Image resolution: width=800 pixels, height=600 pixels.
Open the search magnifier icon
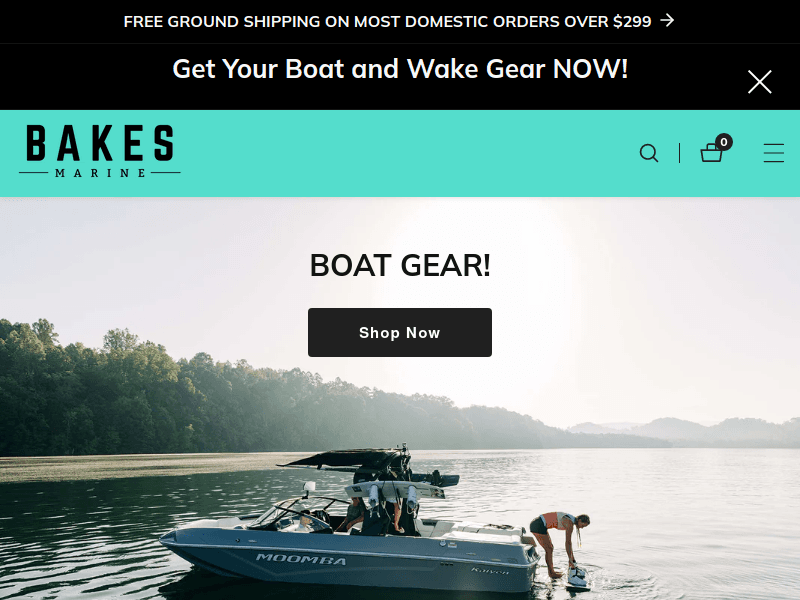tap(648, 153)
